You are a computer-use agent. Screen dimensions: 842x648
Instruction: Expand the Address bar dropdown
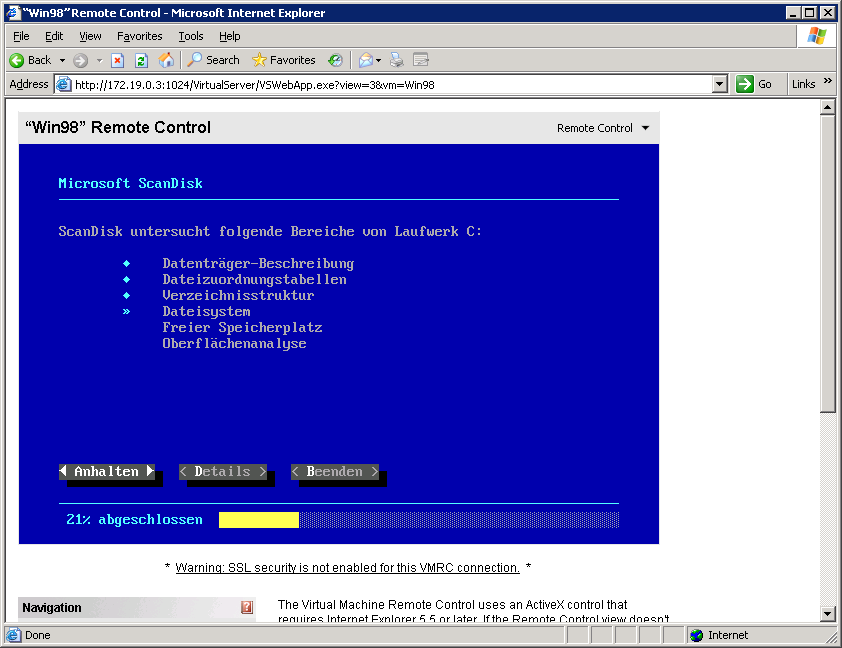(720, 84)
